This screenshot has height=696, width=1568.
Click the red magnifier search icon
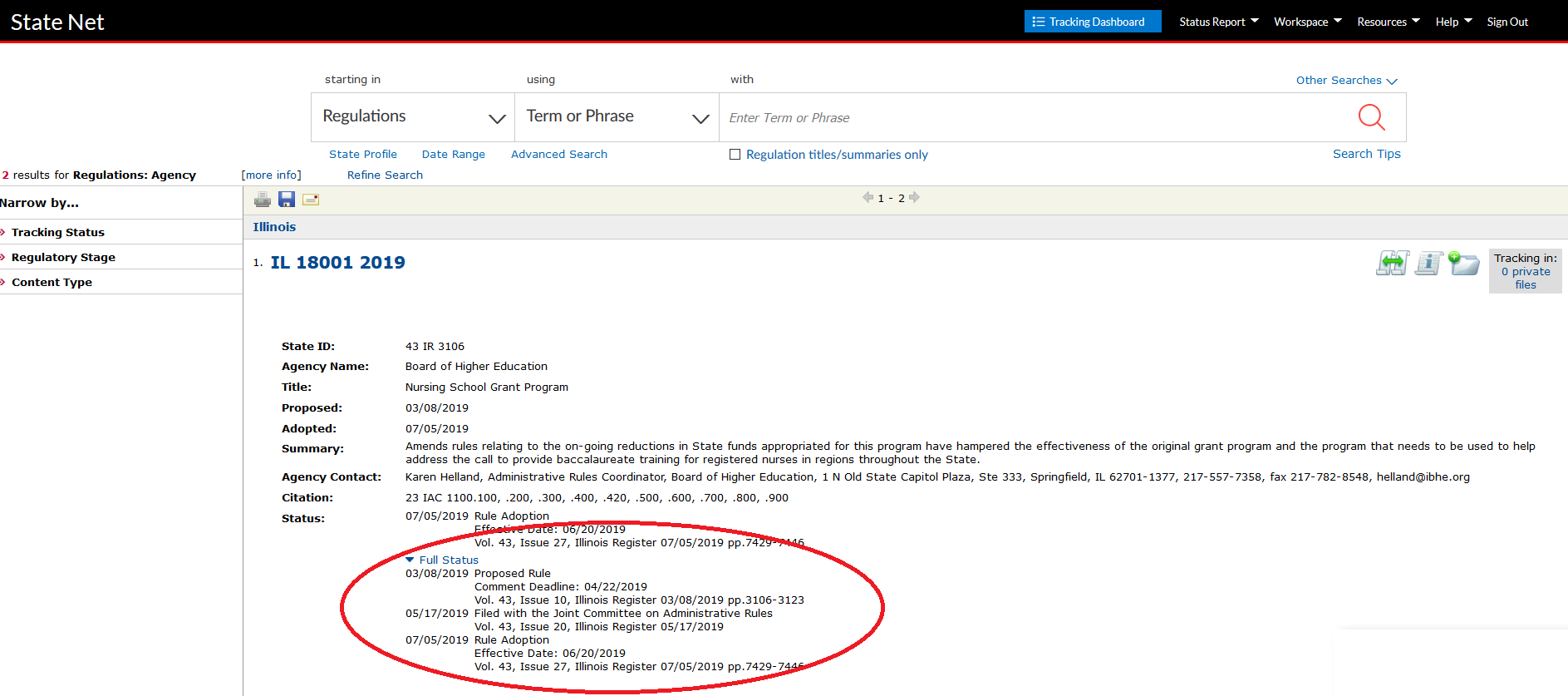pyautogui.click(x=1371, y=117)
